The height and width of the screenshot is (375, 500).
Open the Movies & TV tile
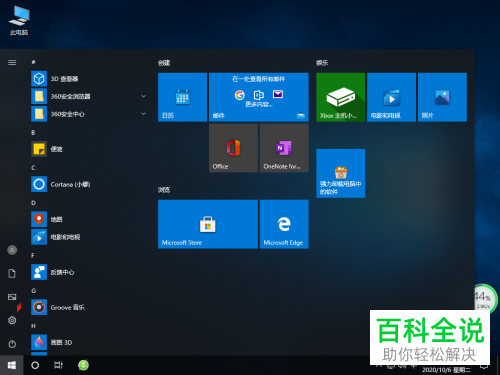[x=391, y=97]
